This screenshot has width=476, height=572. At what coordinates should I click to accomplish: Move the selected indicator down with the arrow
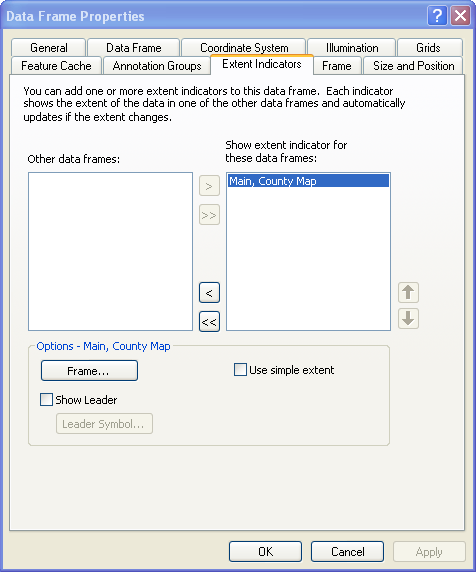coord(408,319)
